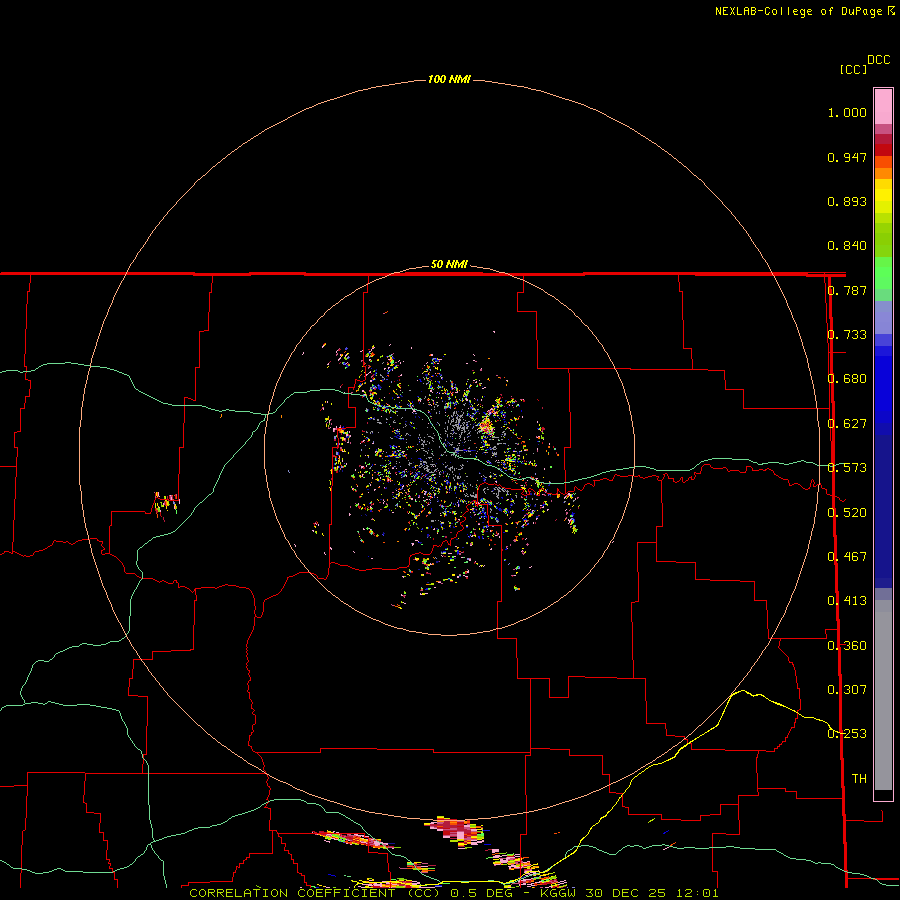Click the 0.307 scale value
Screen dimensions: 900x900
click(x=847, y=690)
